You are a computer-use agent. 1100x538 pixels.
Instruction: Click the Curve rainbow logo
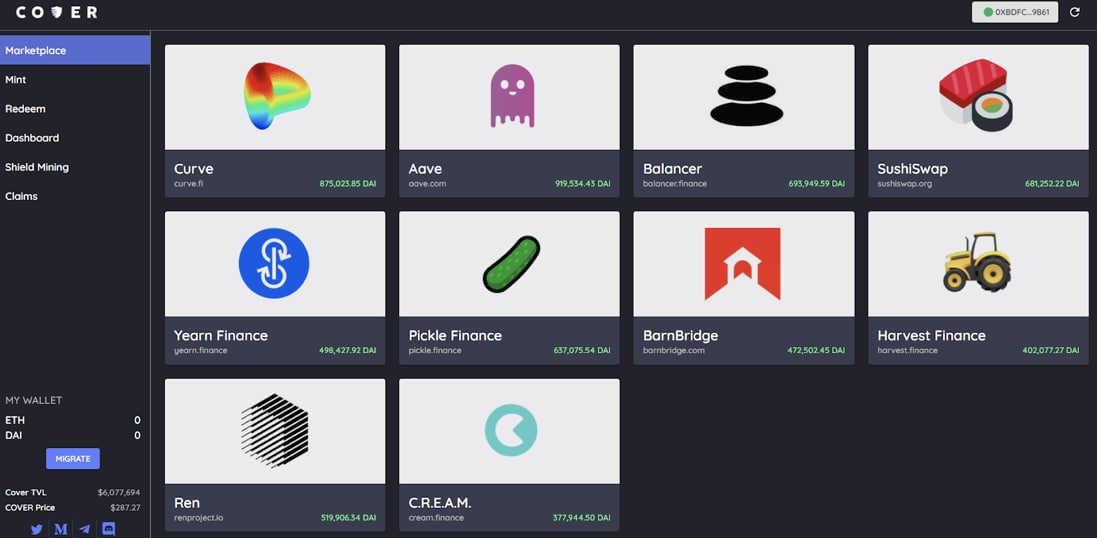[x=276, y=95]
